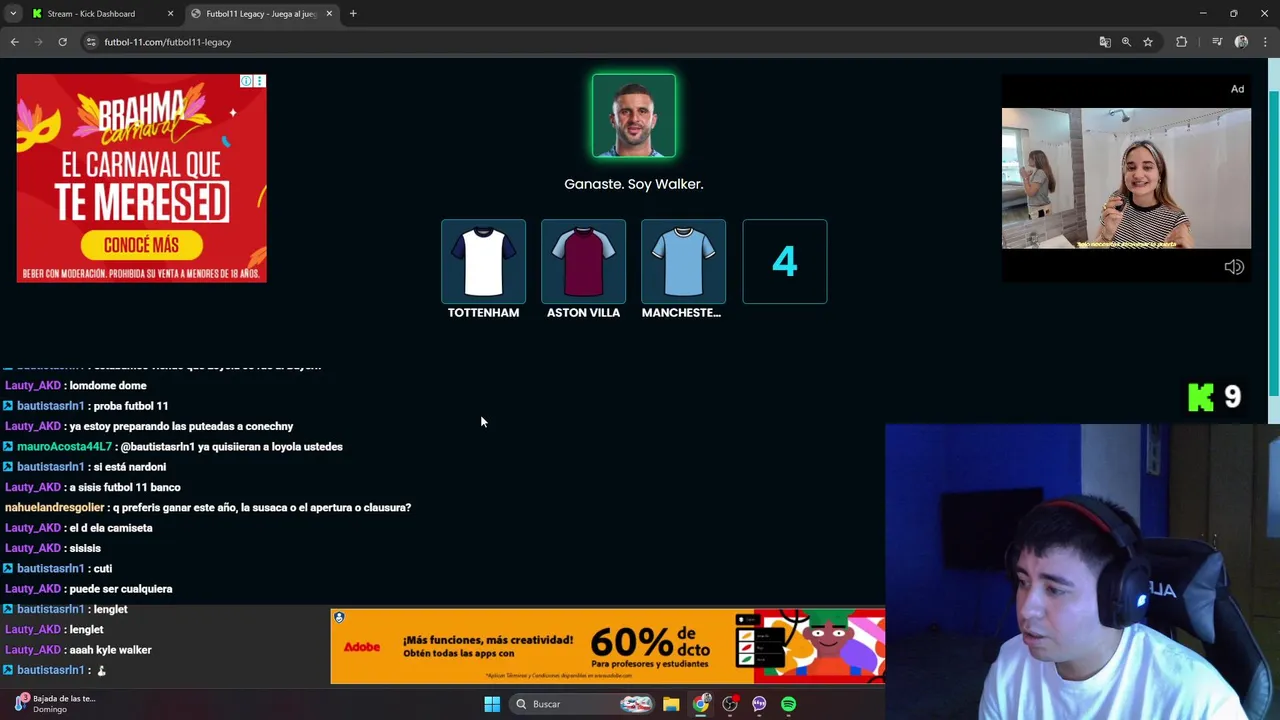Reload the page with refresh icon
Image resolution: width=1280 pixels, height=720 pixels.
62,42
